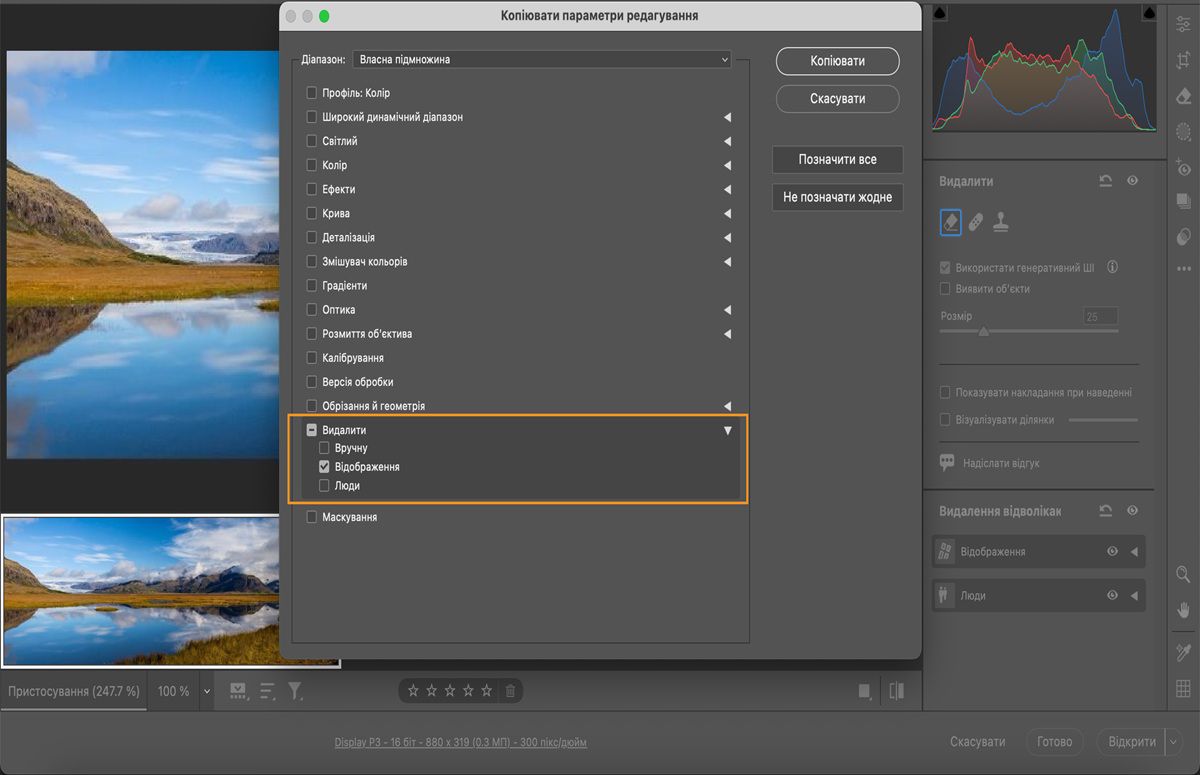Viewport: 1200px width, 775px height.
Task: Check the Люди checkbox in dialog
Action: pyautogui.click(x=324, y=485)
